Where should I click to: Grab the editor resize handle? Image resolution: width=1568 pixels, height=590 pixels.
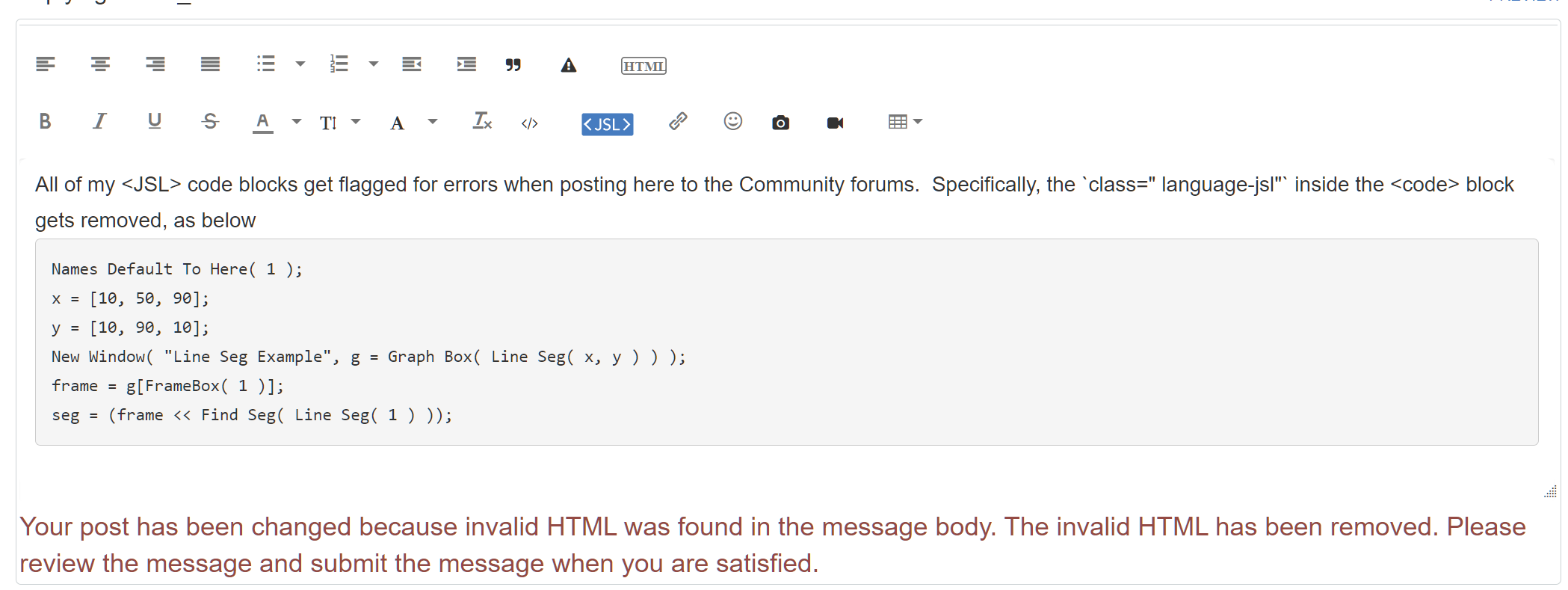(1551, 491)
